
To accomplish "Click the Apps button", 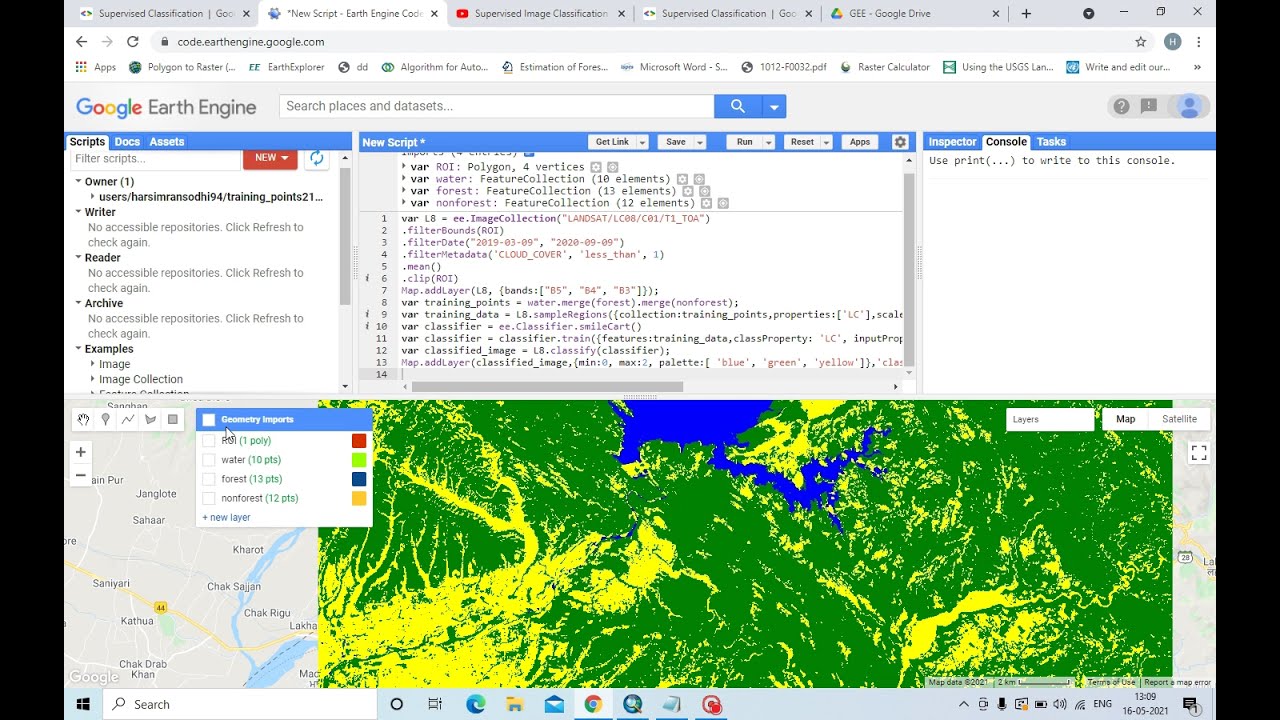I will point(860,142).
